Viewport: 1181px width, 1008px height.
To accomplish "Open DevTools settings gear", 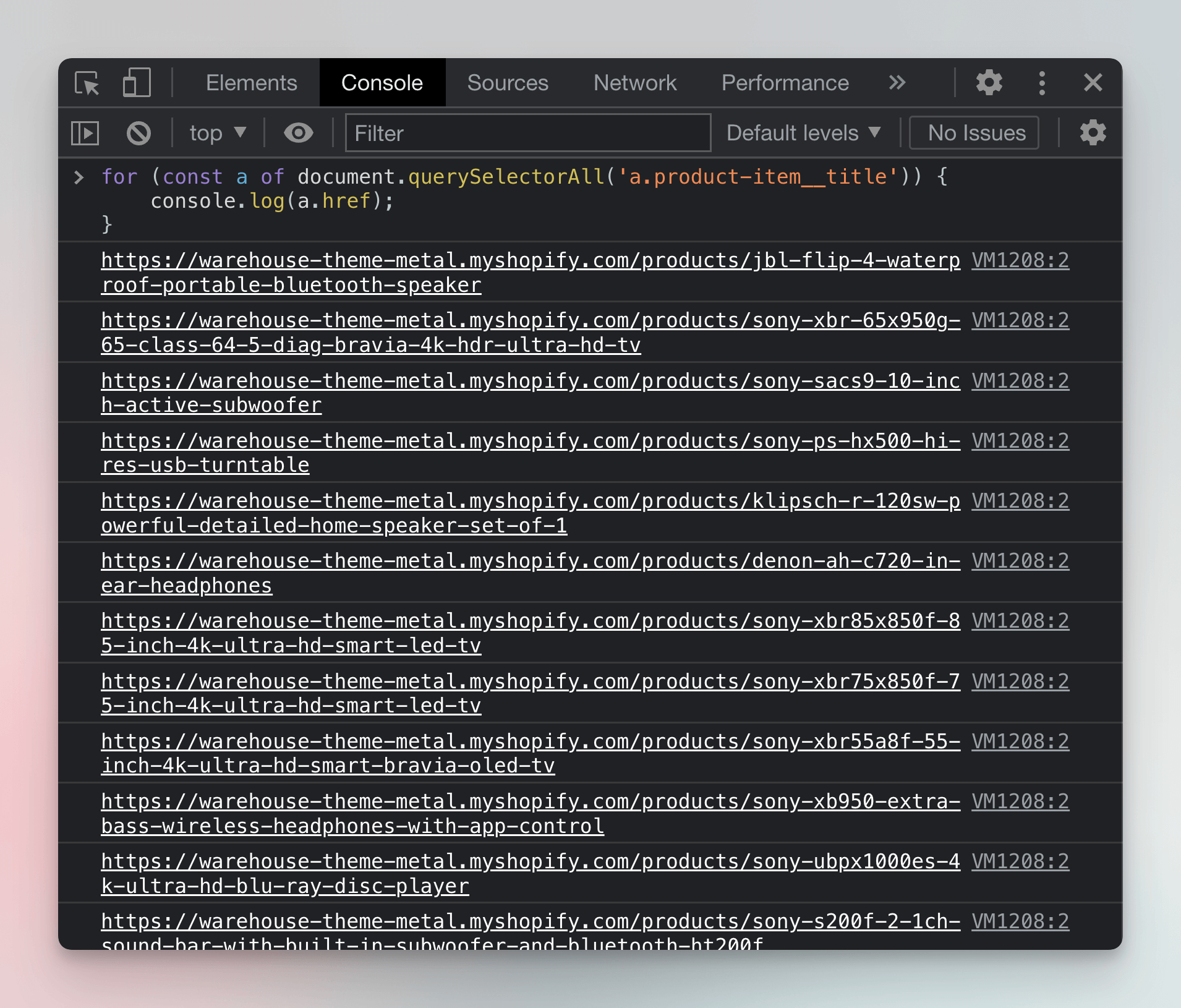I will pyautogui.click(x=987, y=82).
